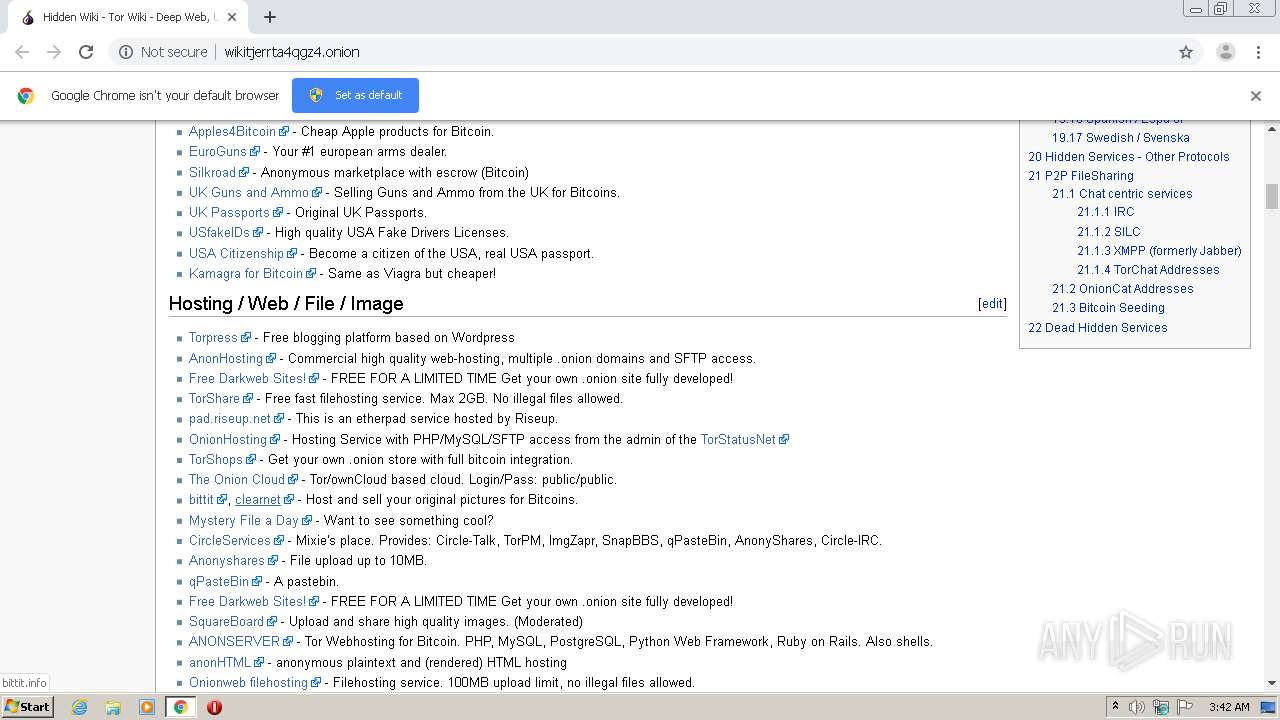The width and height of the screenshot is (1280, 720).
Task: Open Chrome's three-dot menu
Action: 1258,52
